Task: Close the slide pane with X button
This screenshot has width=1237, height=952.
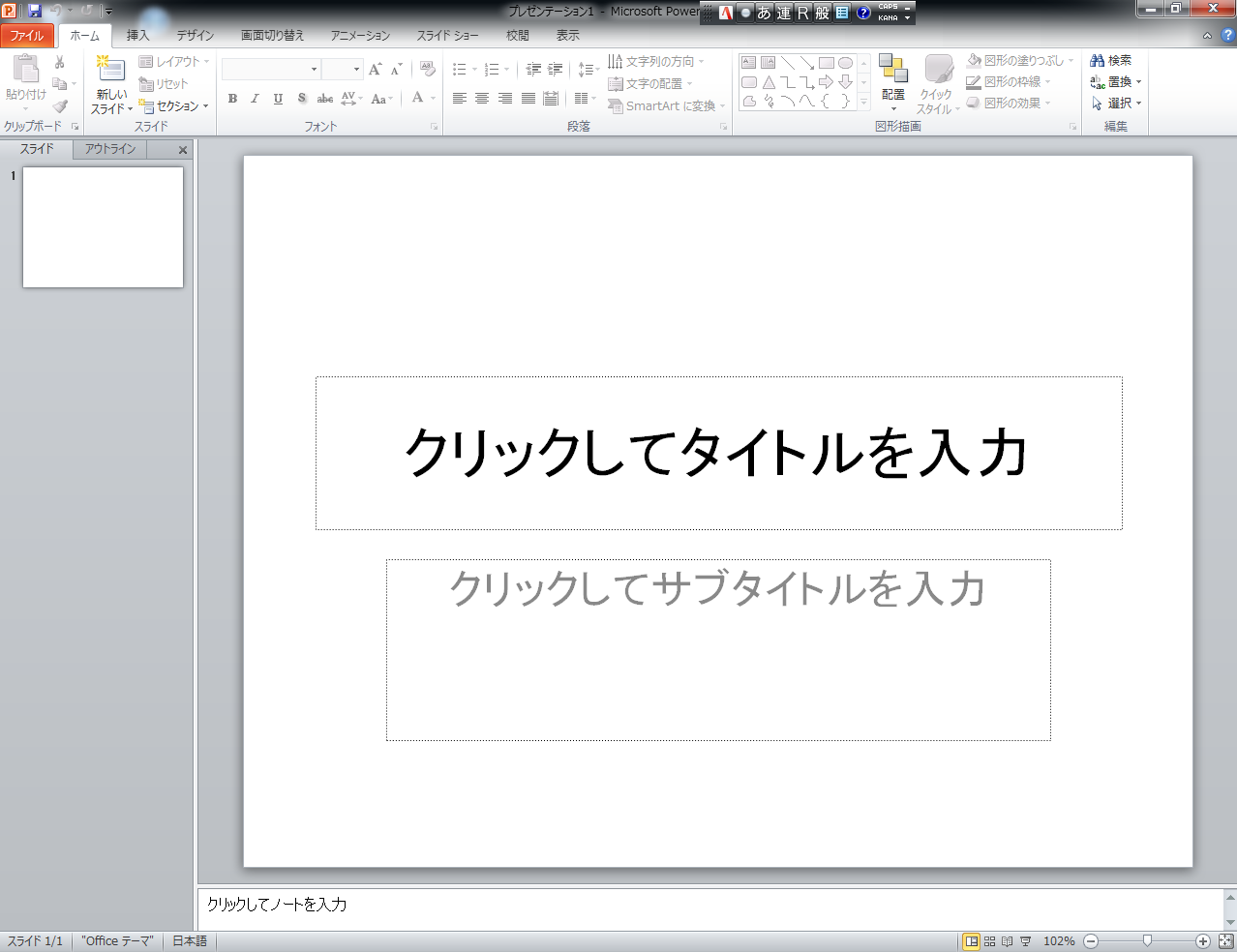Action: click(183, 150)
